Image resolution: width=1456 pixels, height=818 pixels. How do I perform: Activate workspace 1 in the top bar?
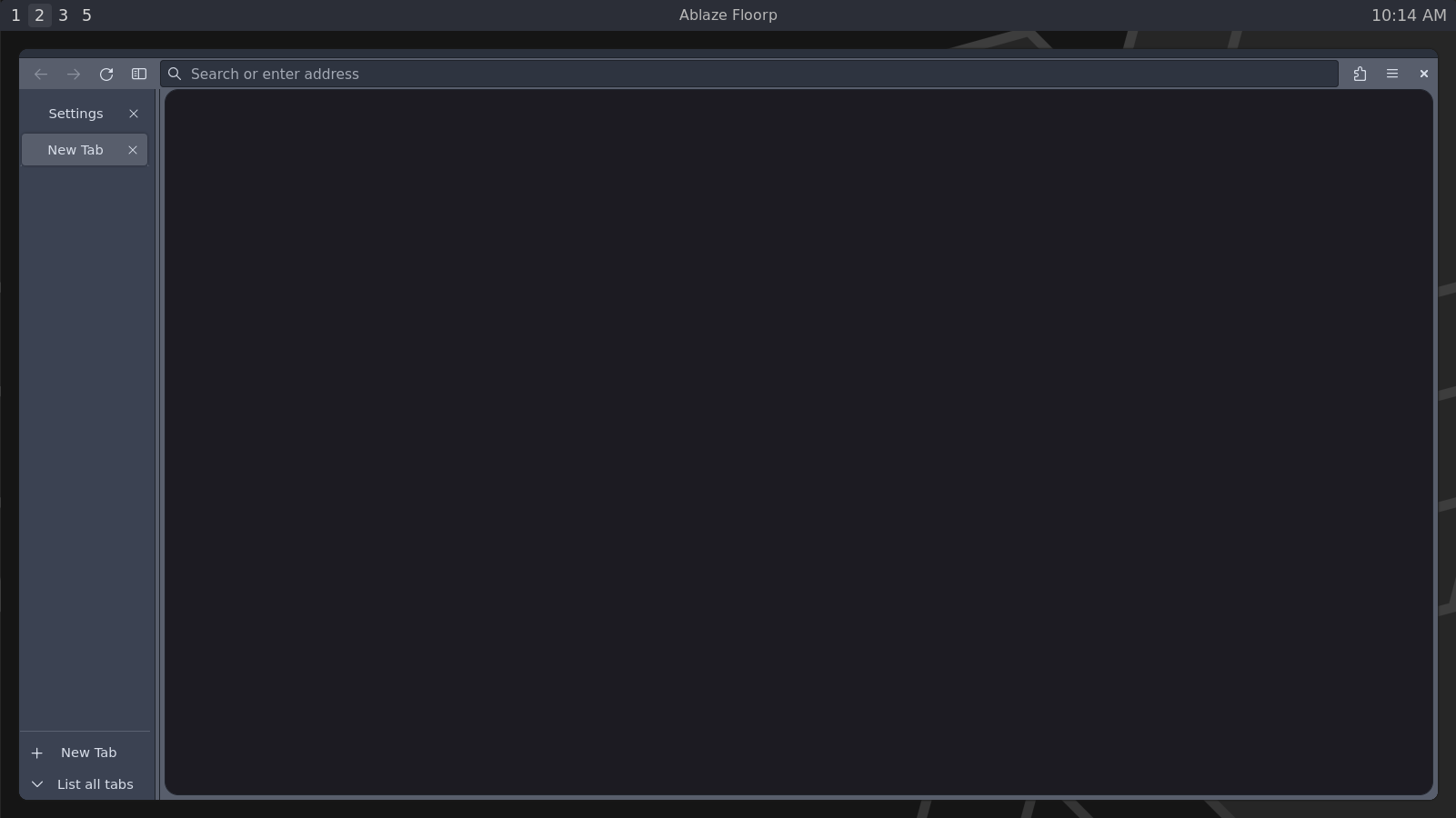[x=15, y=15]
